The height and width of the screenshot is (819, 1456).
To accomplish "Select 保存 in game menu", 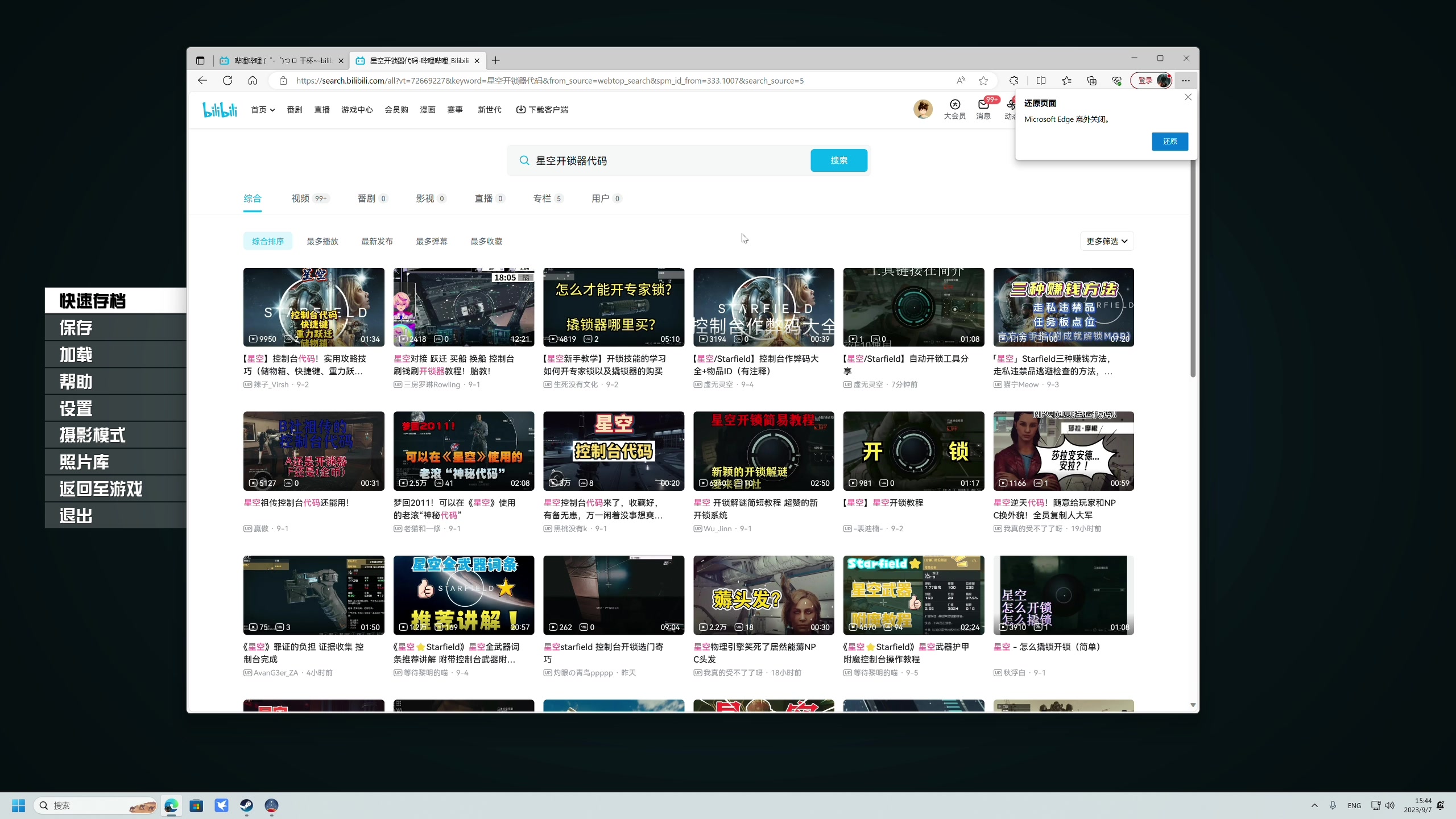I will tap(115, 328).
